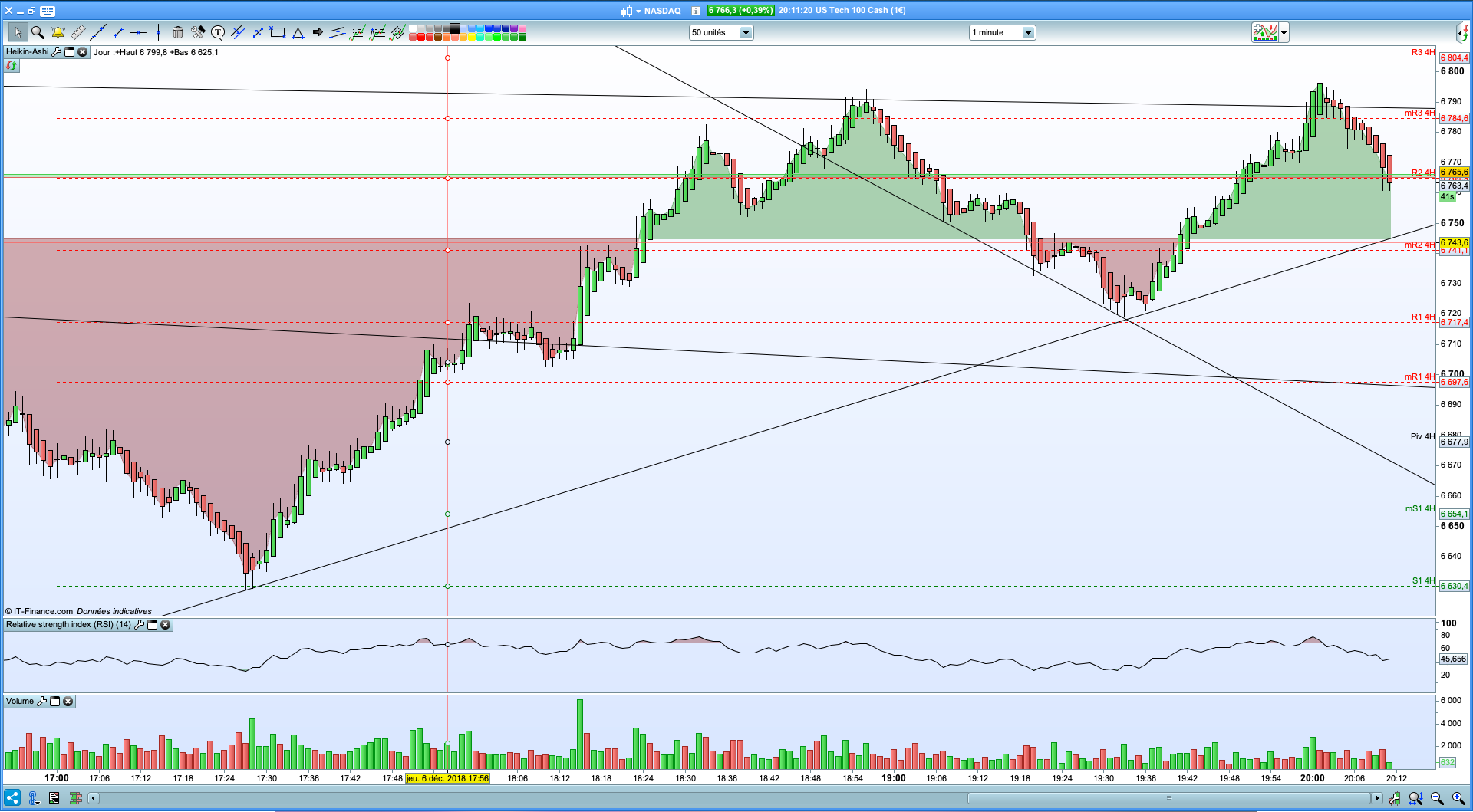Select the rectangle drawing tool
The height and width of the screenshot is (812, 1473).
tap(278, 32)
